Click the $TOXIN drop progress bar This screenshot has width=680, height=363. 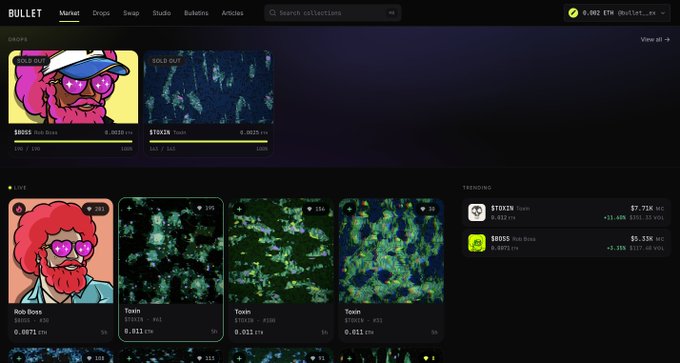pos(209,141)
